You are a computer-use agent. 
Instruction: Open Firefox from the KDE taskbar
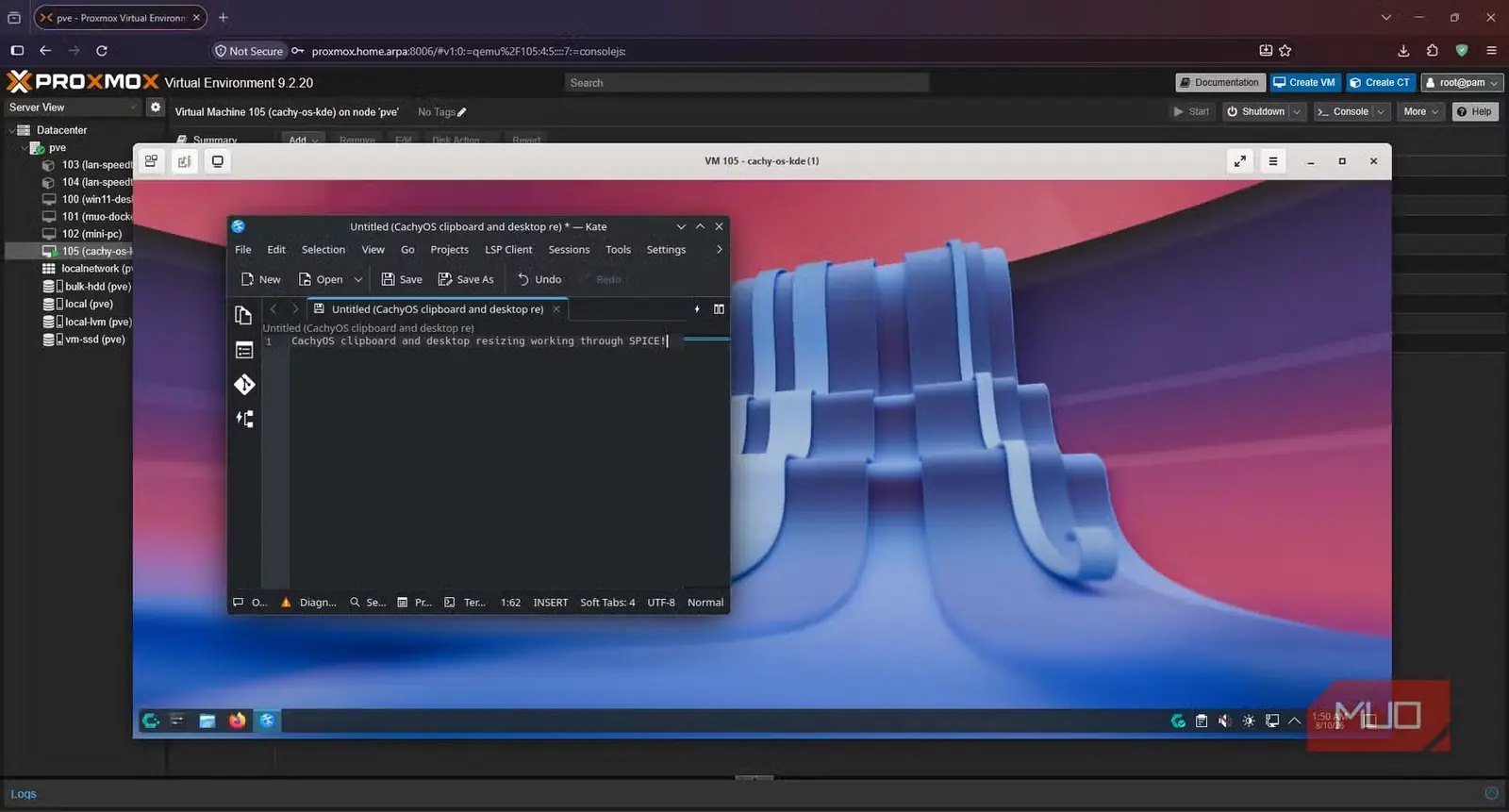(237, 721)
